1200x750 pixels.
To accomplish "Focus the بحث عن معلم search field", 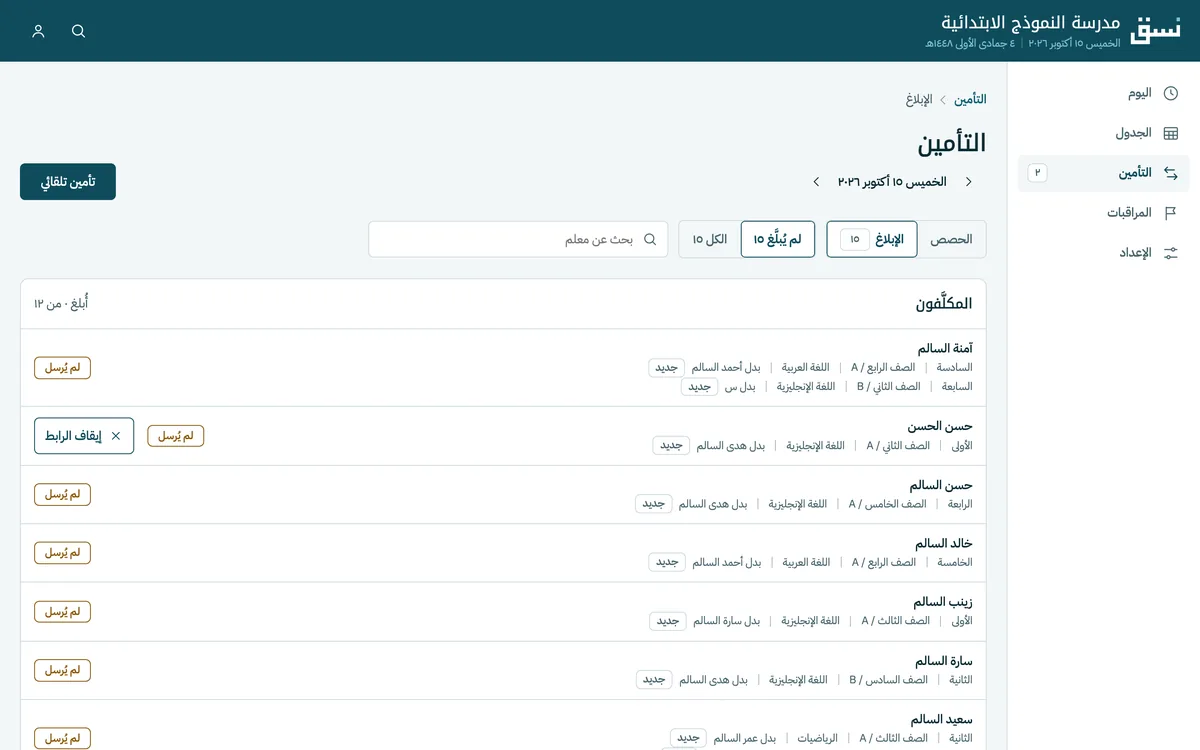I will 518,239.
